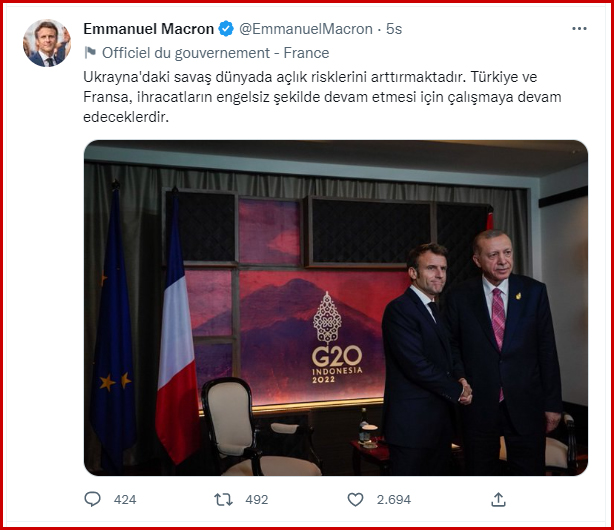Click the 2.694 likes count
This screenshot has width=614, height=530.
(393, 499)
